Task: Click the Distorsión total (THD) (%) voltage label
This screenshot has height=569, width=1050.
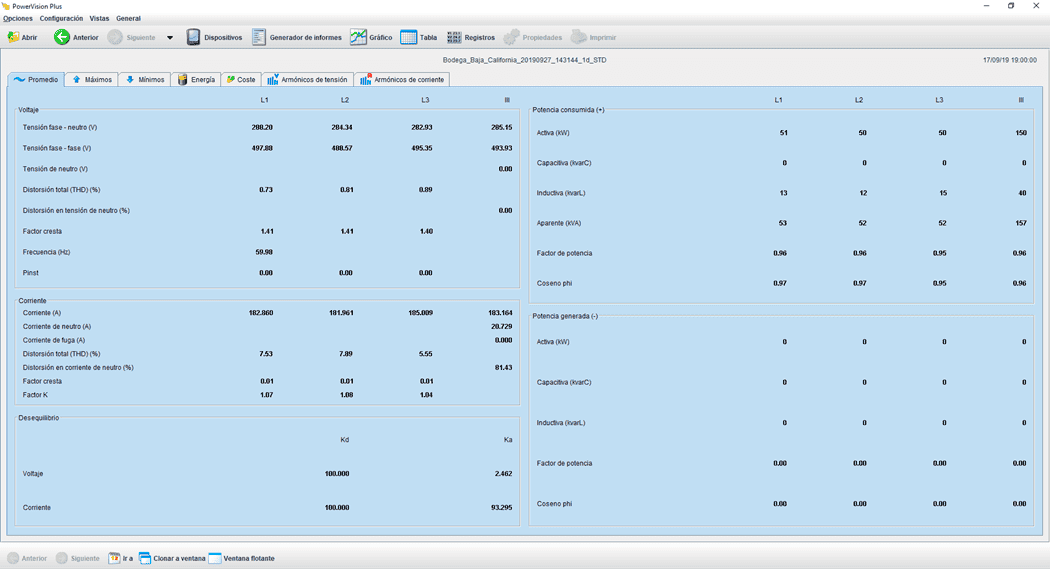Action: (x=61, y=189)
